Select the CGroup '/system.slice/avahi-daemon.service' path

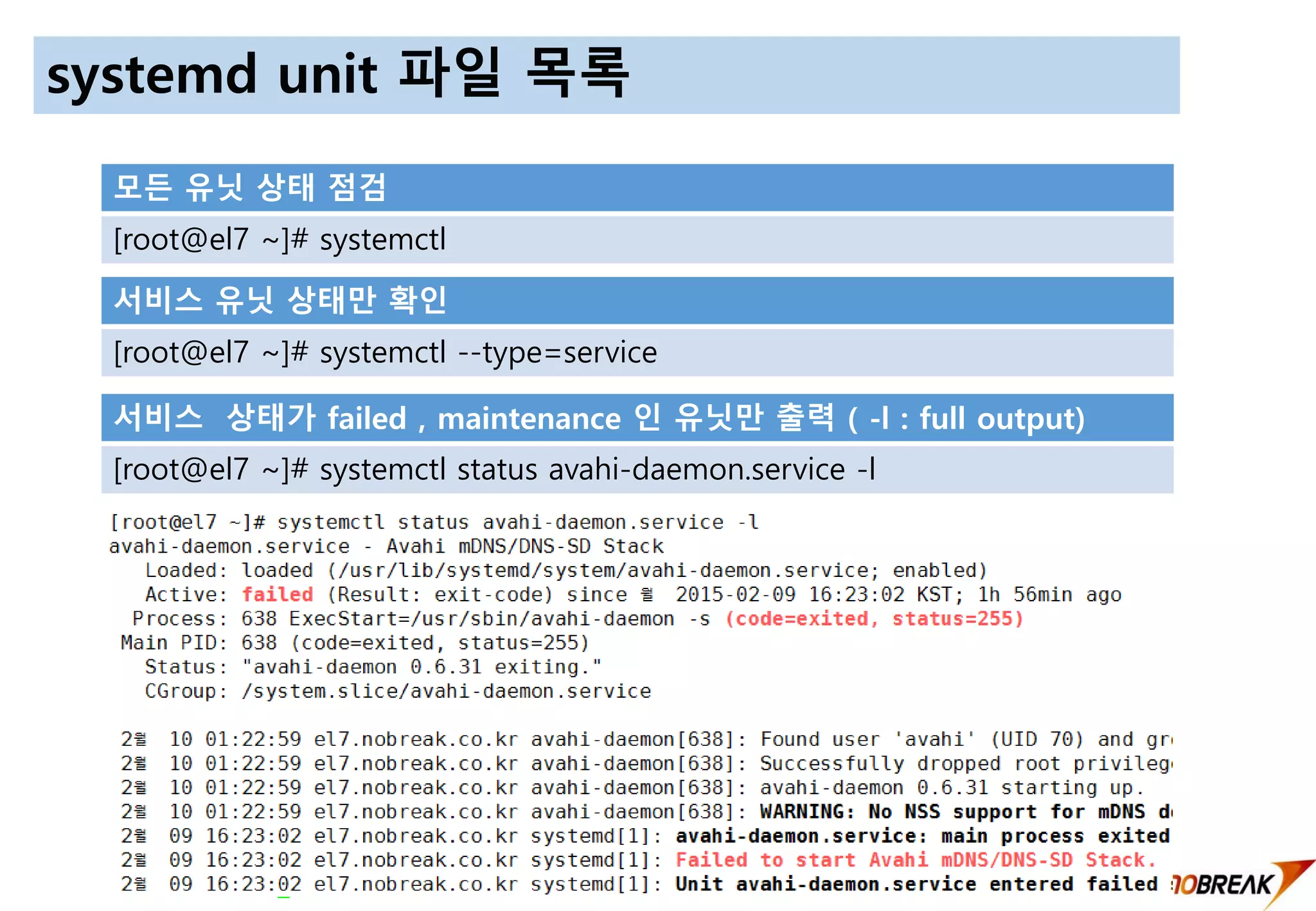tap(447, 691)
